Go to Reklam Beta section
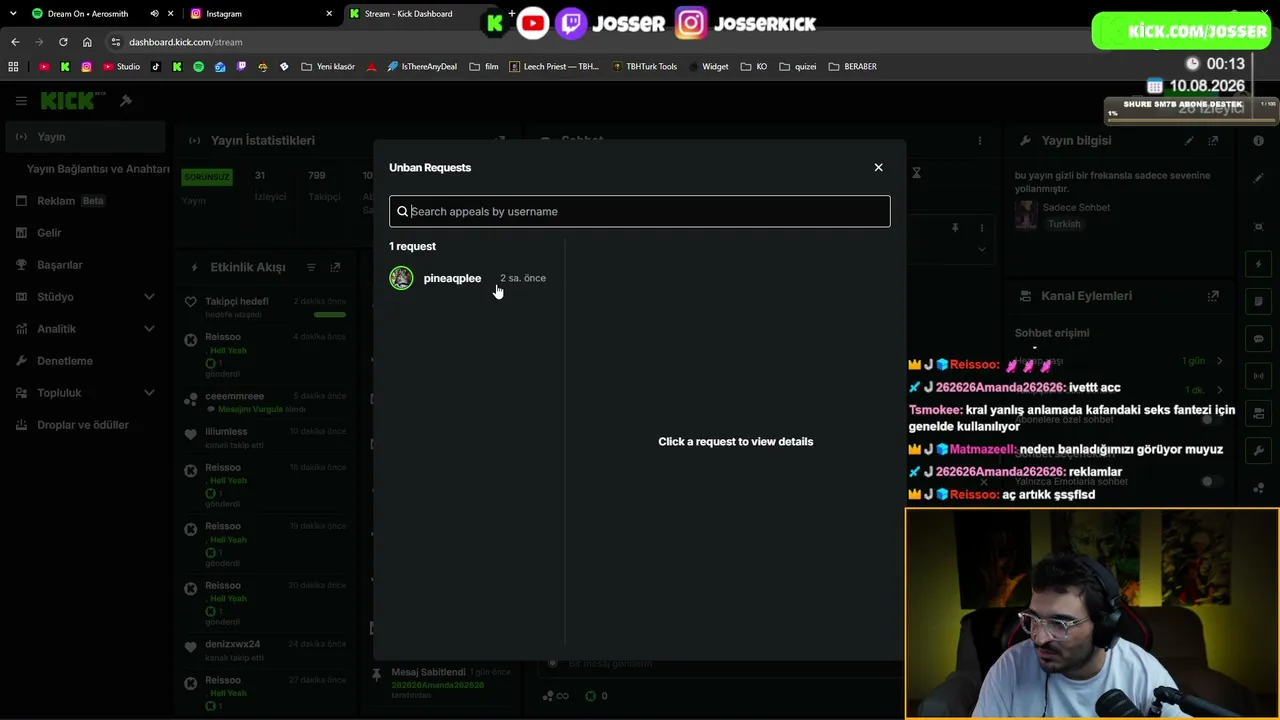Image resolution: width=1280 pixels, height=720 pixels. (x=85, y=201)
